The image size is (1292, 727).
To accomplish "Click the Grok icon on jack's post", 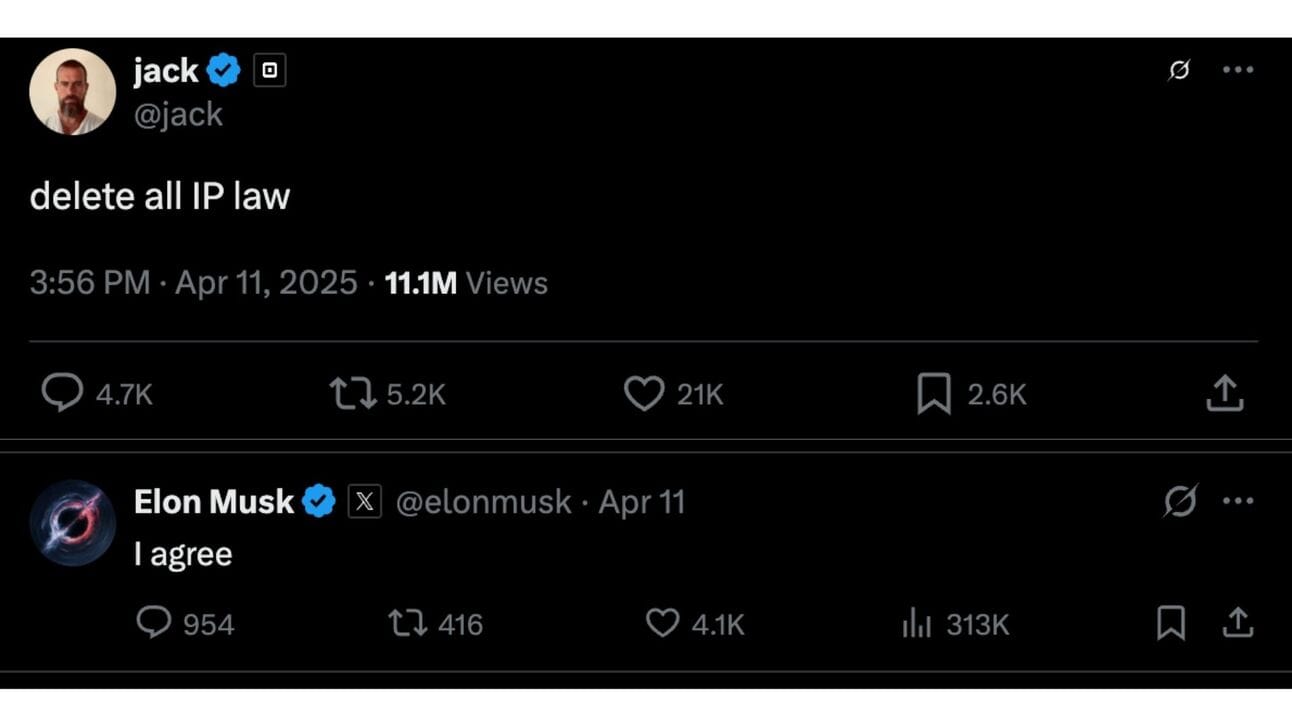I will [1180, 70].
